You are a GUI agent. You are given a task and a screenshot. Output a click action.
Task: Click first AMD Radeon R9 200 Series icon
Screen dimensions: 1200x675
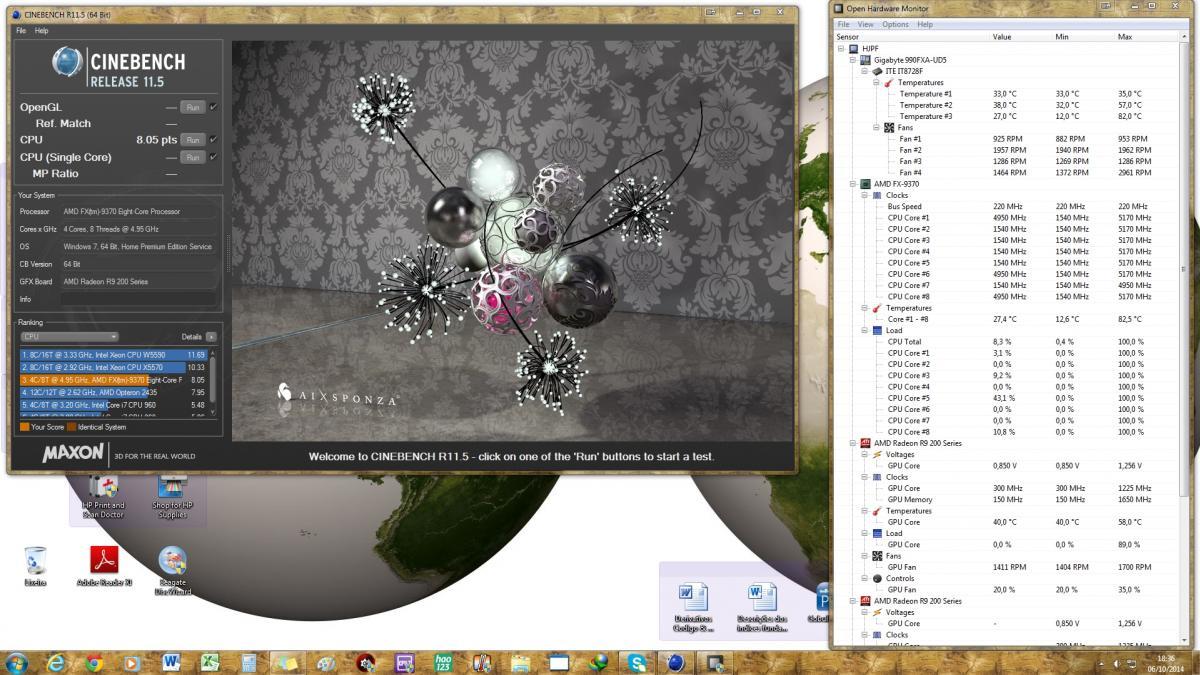(x=865, y=443)
